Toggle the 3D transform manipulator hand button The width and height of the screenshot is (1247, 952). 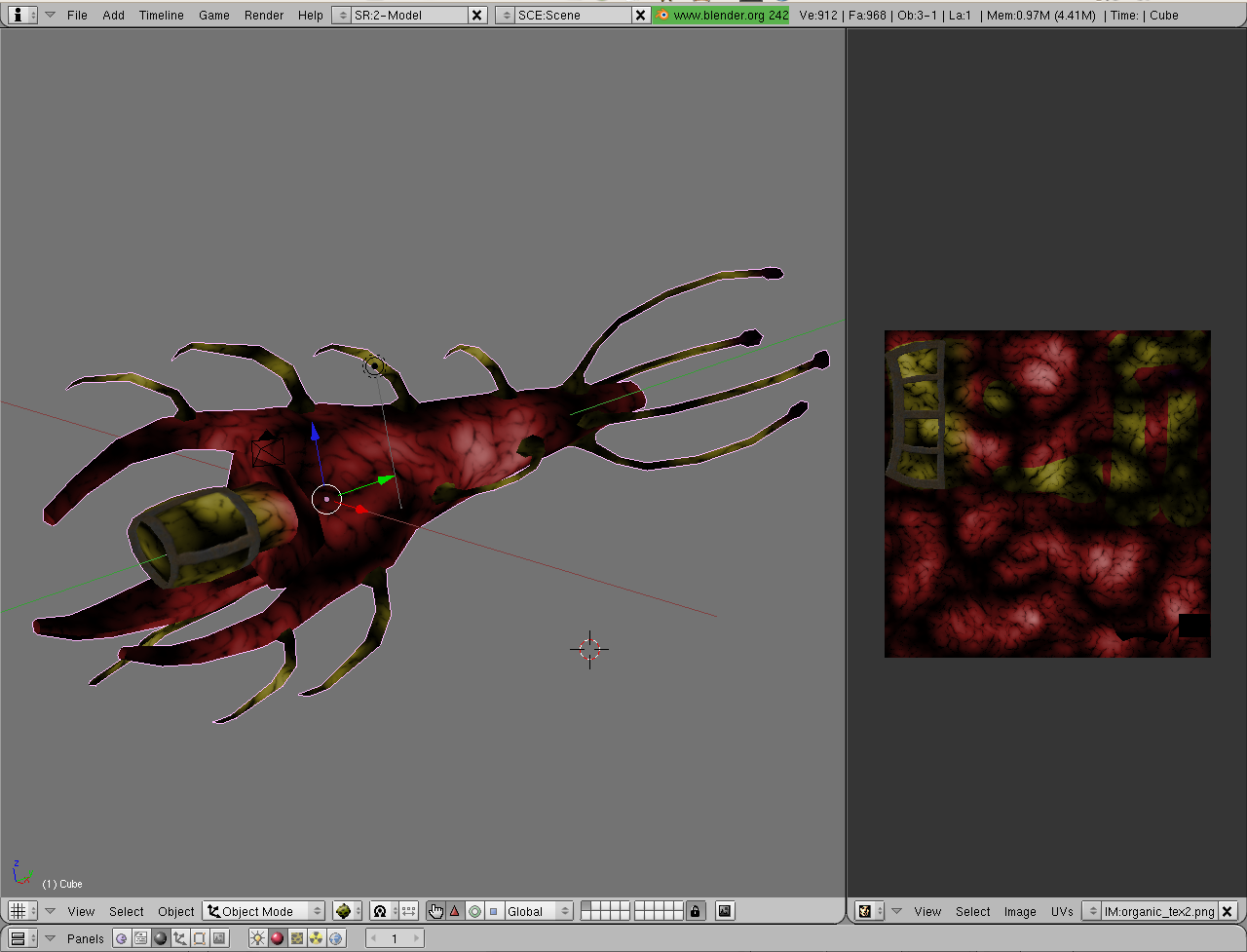pyautogui.click(x=435, y=911)
